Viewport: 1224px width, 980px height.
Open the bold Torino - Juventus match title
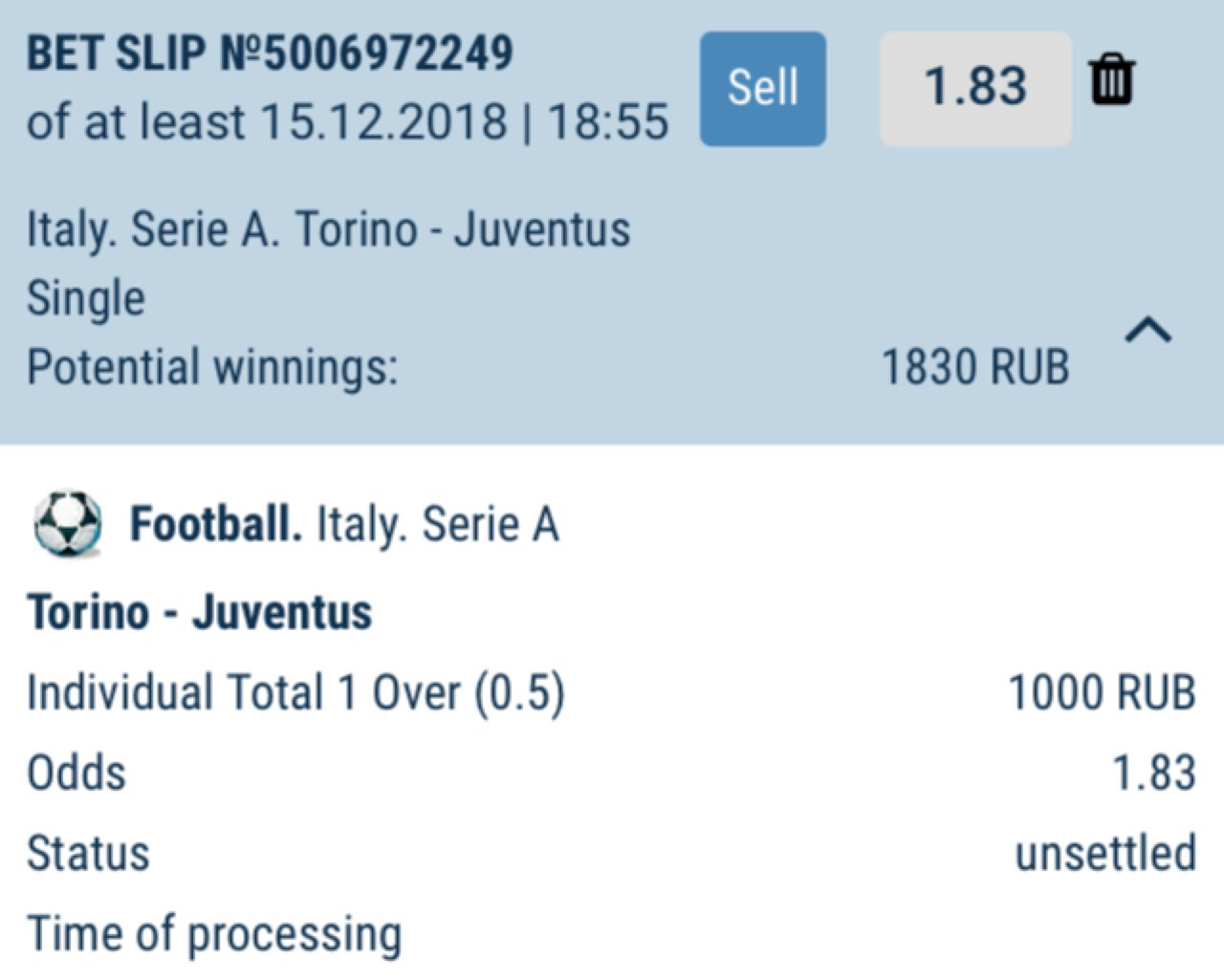pyautogui.click(x=199, y=612)
